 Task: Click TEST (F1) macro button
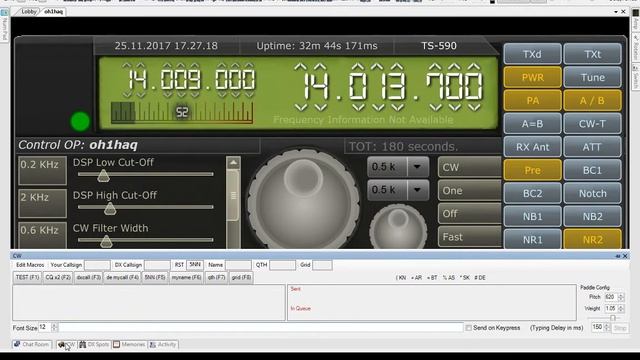(27, 278)
